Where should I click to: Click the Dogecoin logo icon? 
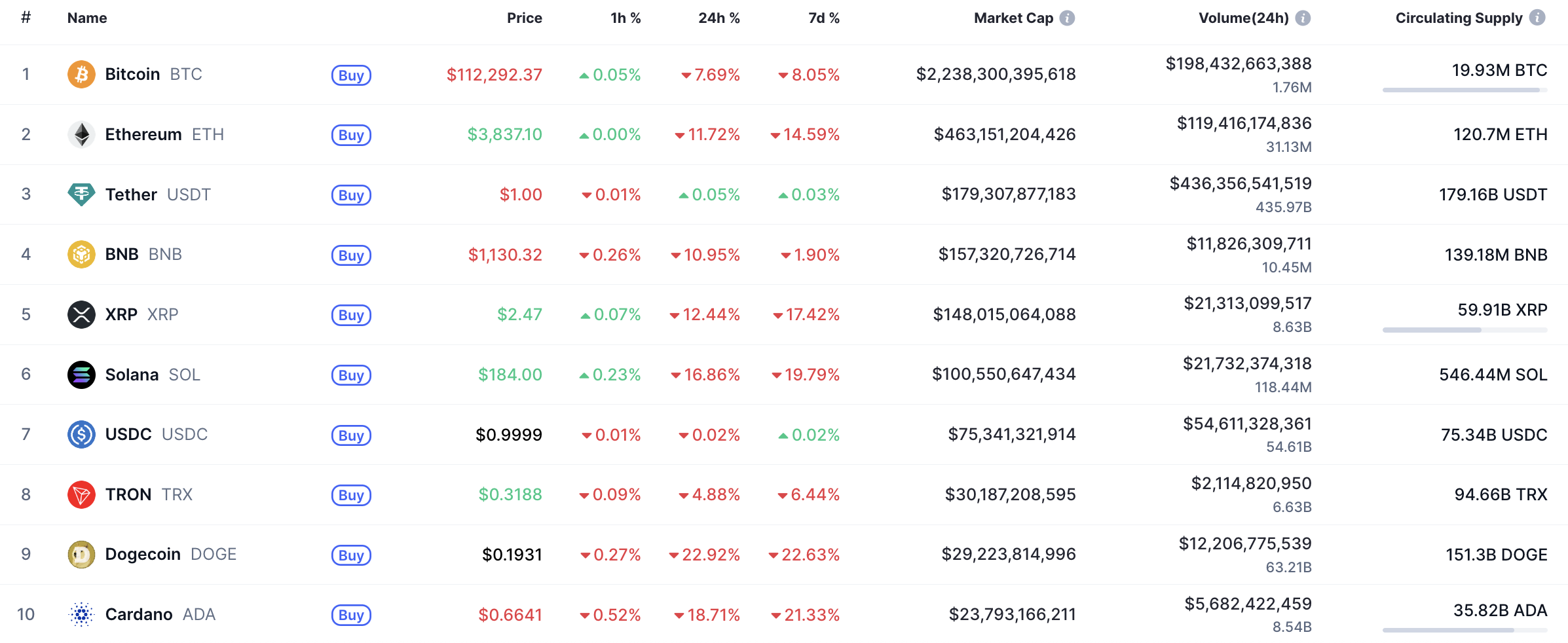tap(81, 555)
